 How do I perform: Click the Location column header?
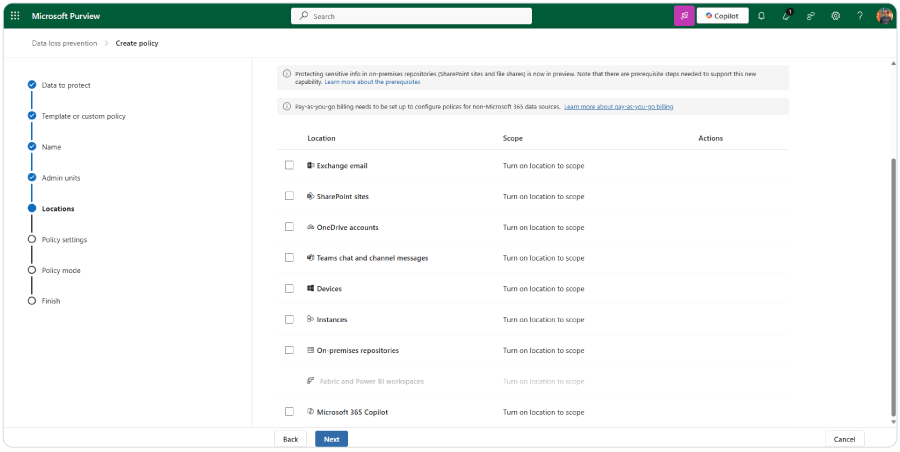[x=321, y=138]
